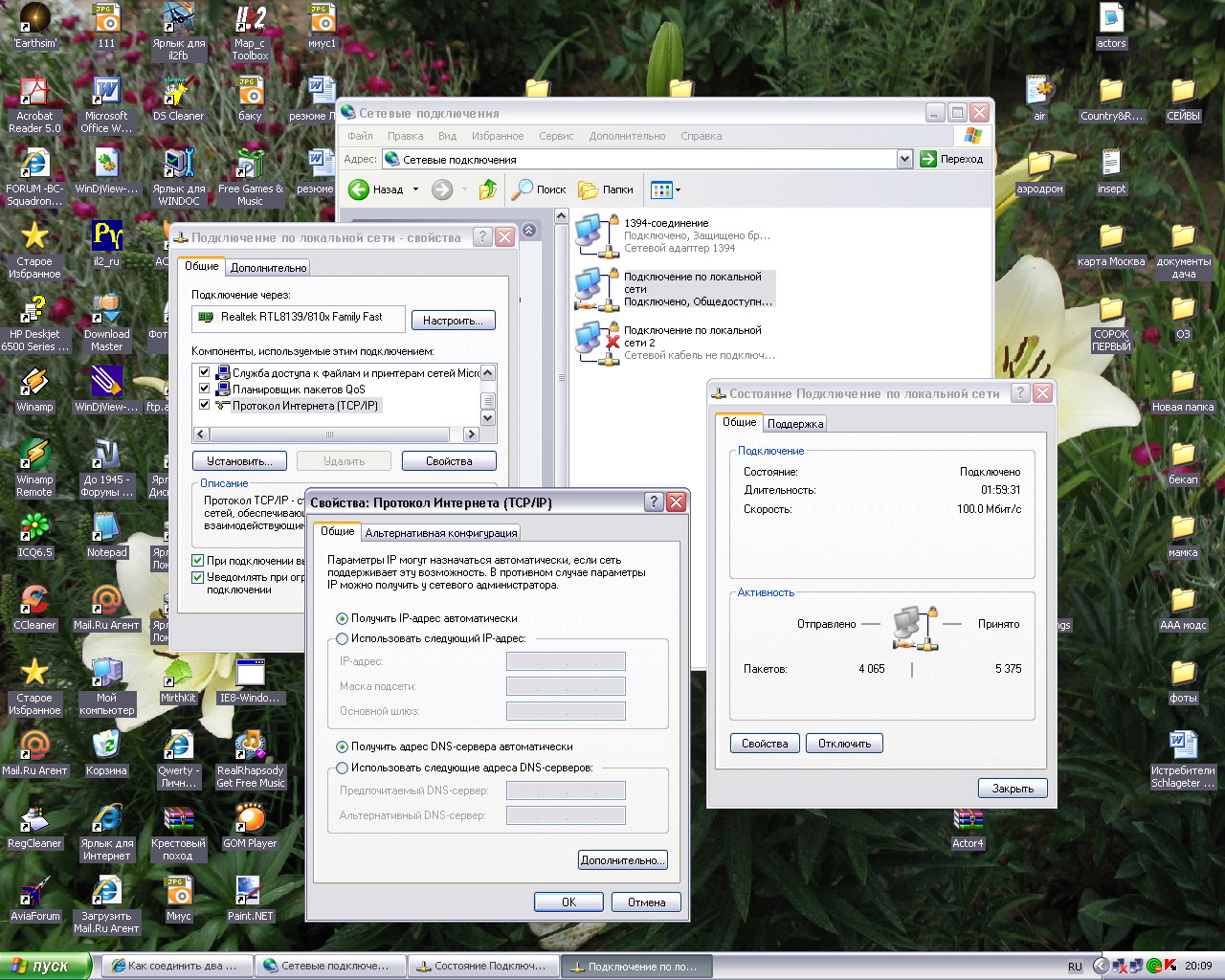Screen dimensions: 1225x980
Task: Switch to Альтернативная конфигурация tab
Action: 441,533
